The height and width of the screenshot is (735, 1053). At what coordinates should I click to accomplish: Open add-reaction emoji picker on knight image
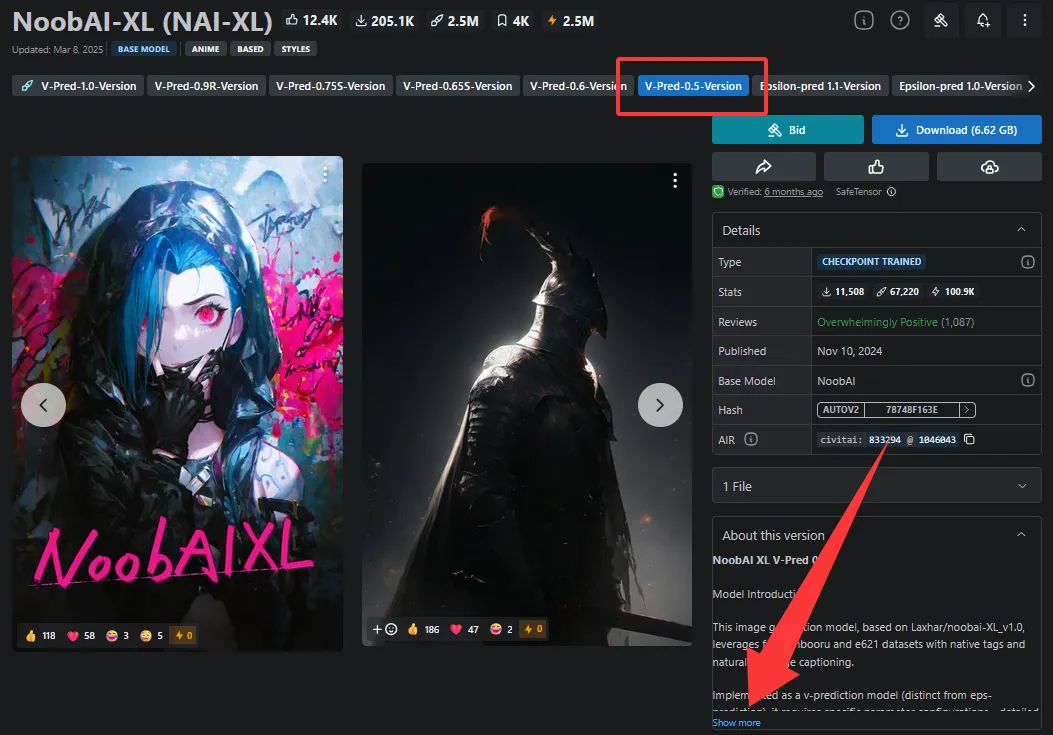(385, 629)
